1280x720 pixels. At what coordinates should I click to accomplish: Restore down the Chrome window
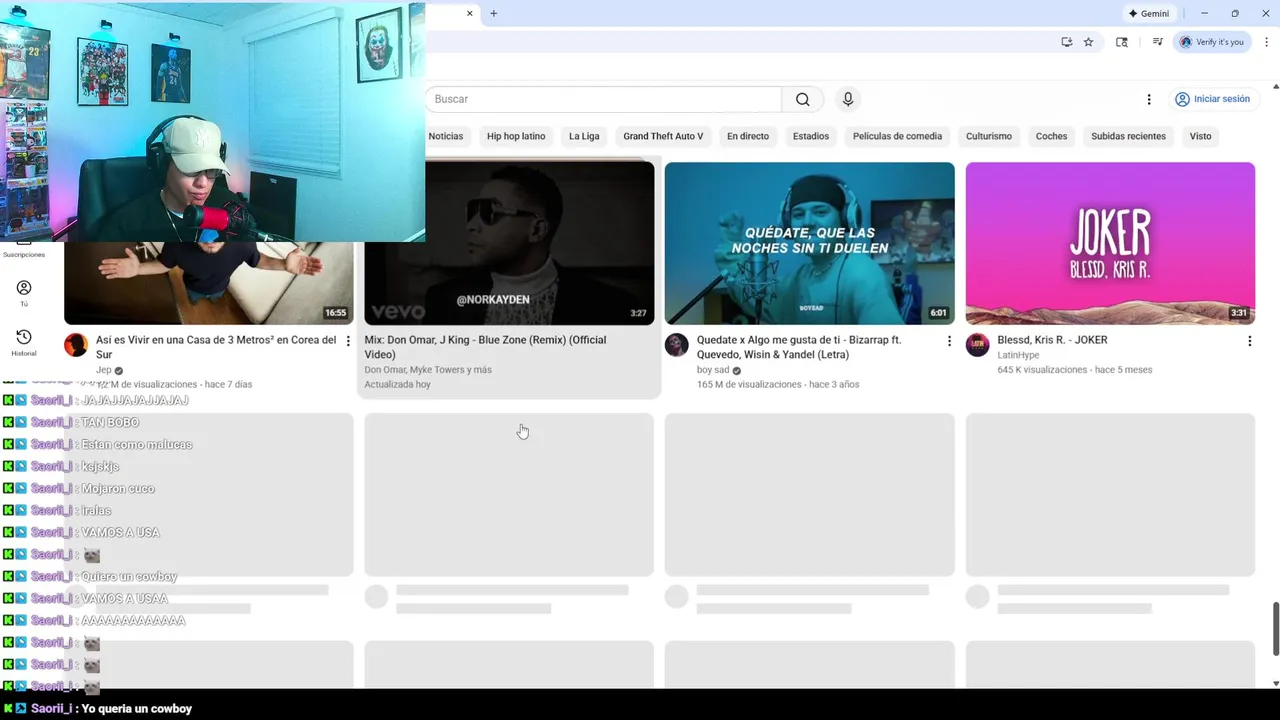coord(1235,13)
